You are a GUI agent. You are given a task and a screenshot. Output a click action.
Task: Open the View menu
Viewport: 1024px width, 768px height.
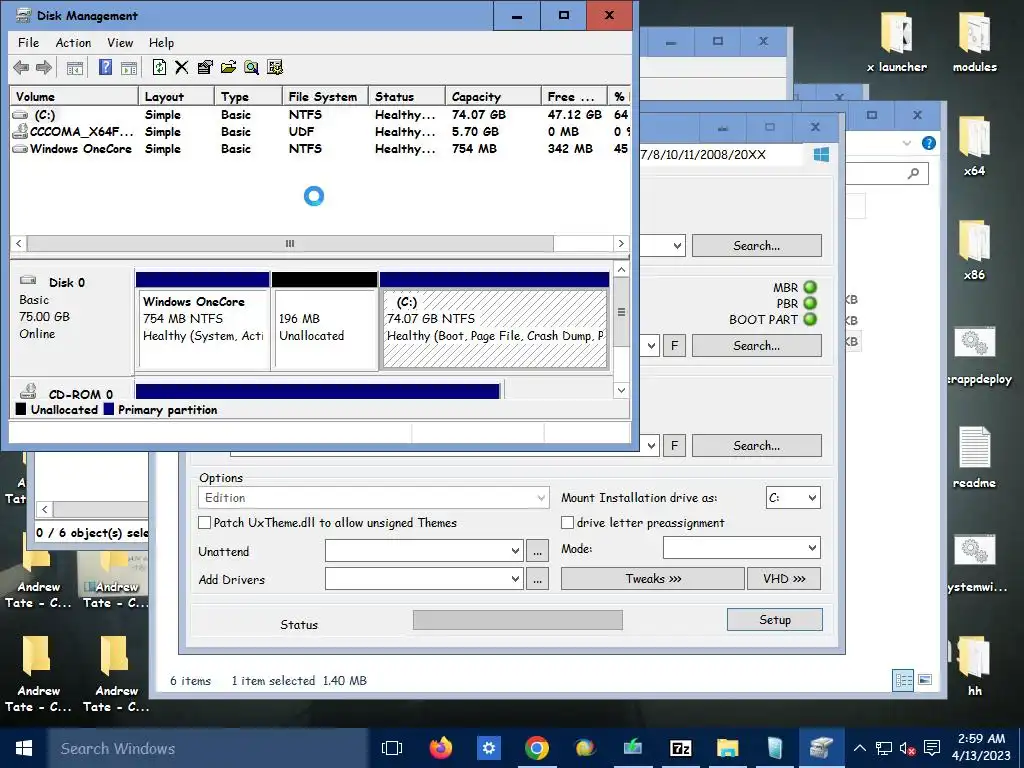(120, 43)
